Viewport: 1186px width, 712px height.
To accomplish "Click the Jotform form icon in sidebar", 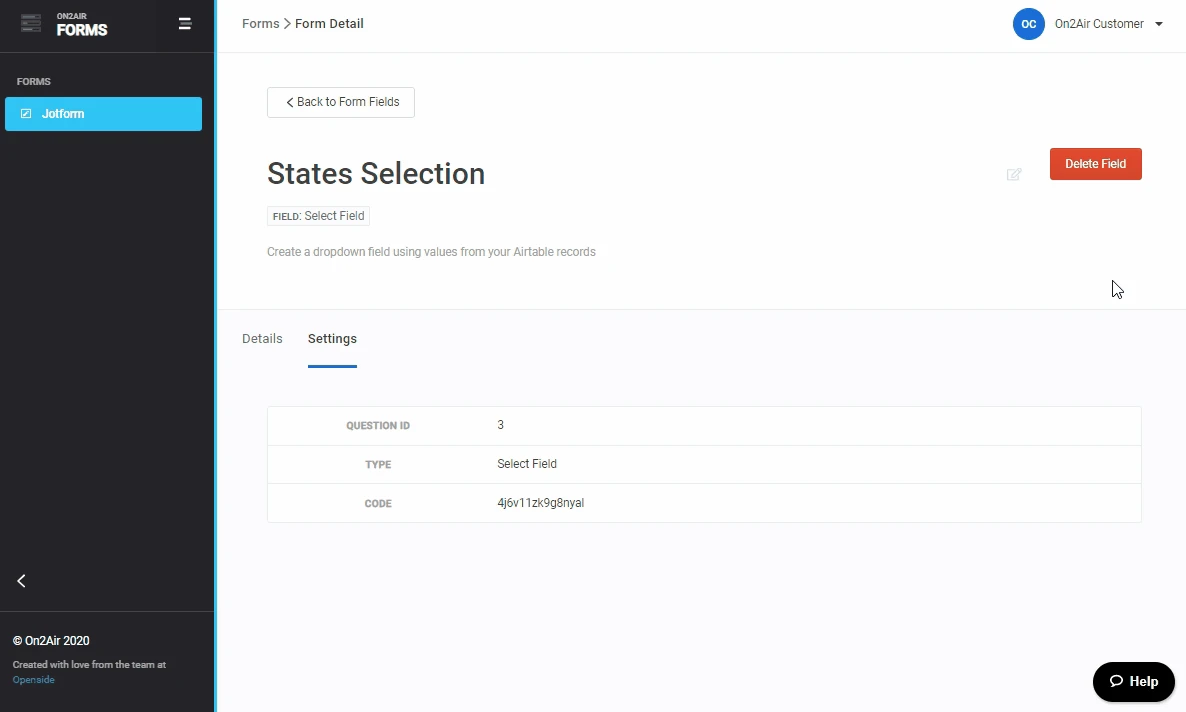I will coord(26,114).
